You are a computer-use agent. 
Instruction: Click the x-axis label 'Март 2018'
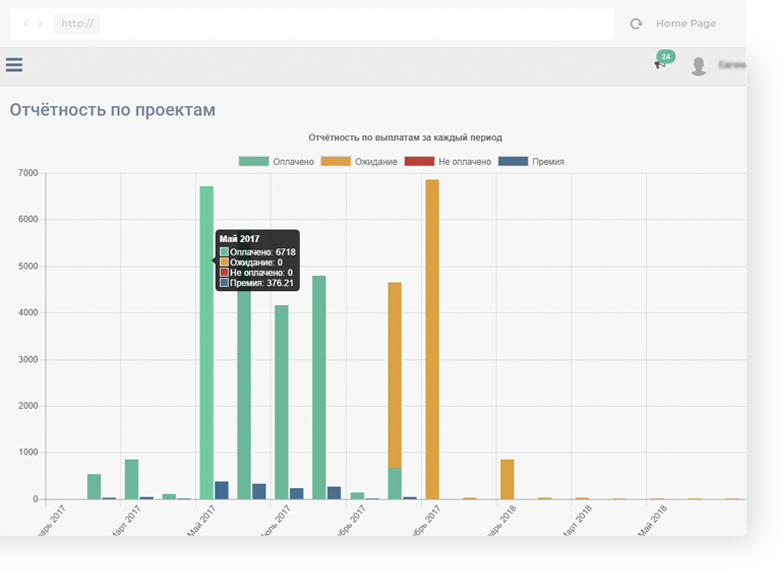point(577,520)
